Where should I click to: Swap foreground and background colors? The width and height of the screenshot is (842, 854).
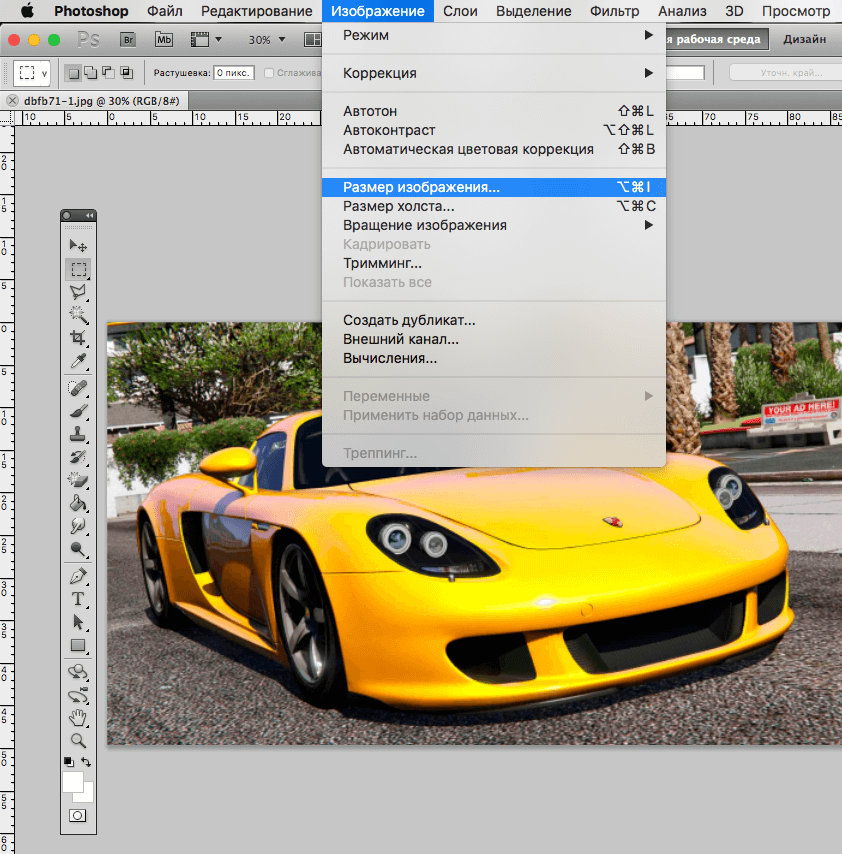pos(86,762)
